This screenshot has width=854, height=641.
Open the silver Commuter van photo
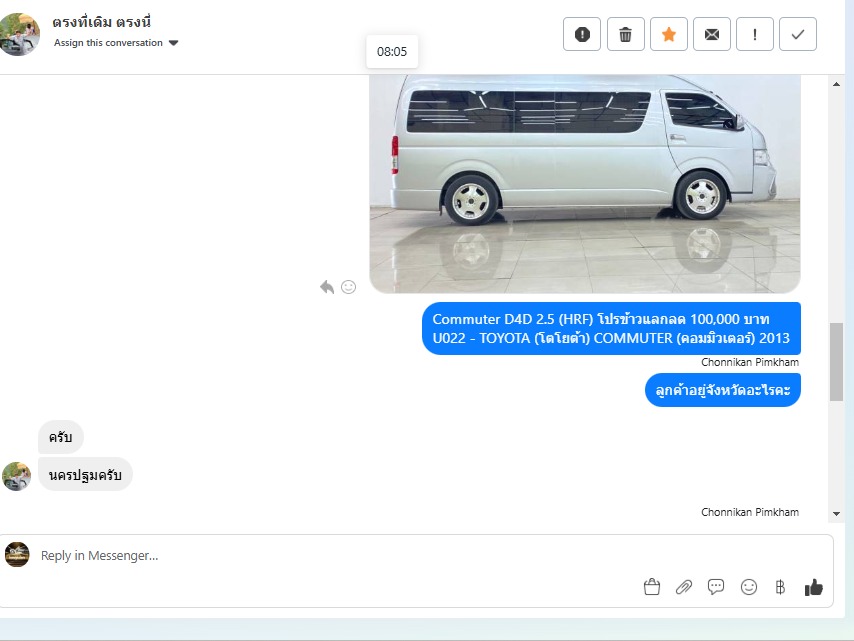585,184
